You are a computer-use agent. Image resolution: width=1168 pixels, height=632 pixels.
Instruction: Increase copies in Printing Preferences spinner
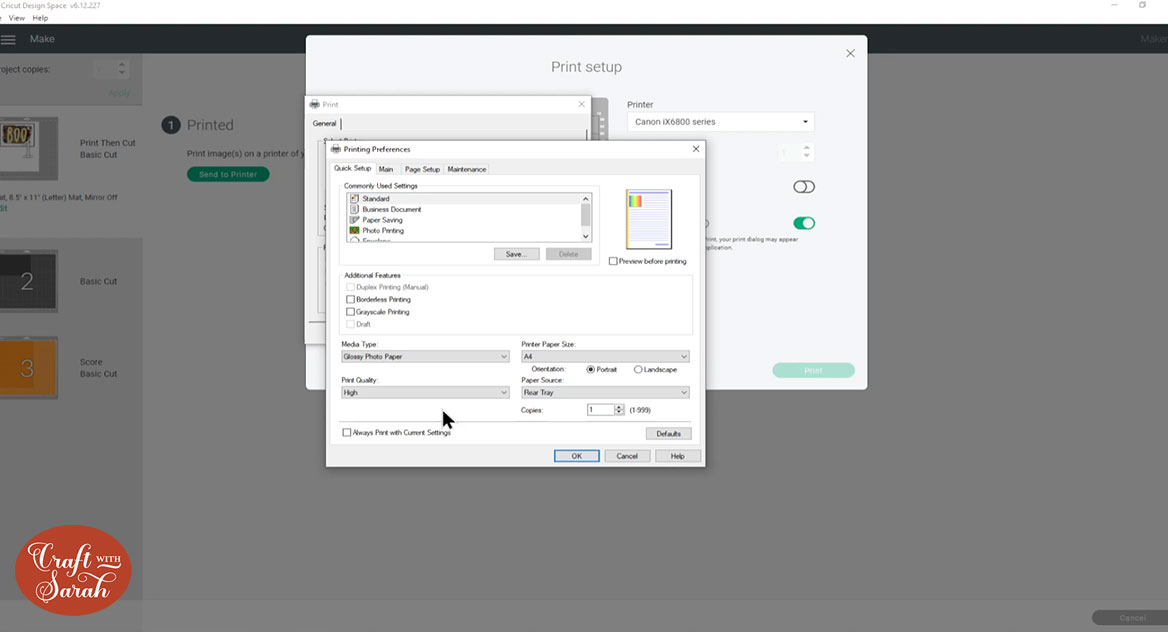click(619, 408)
